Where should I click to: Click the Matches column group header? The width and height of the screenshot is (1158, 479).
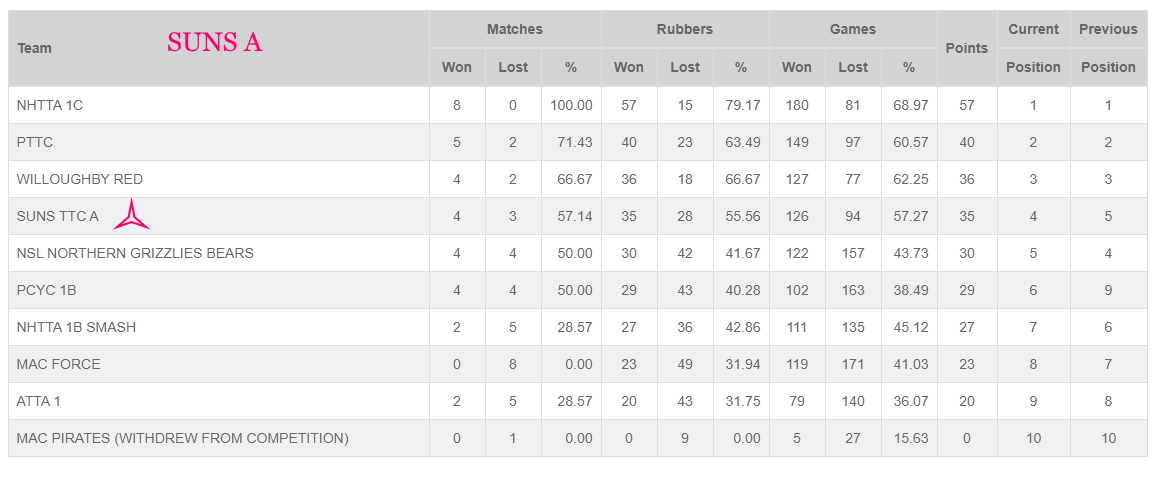coord(515,30)
